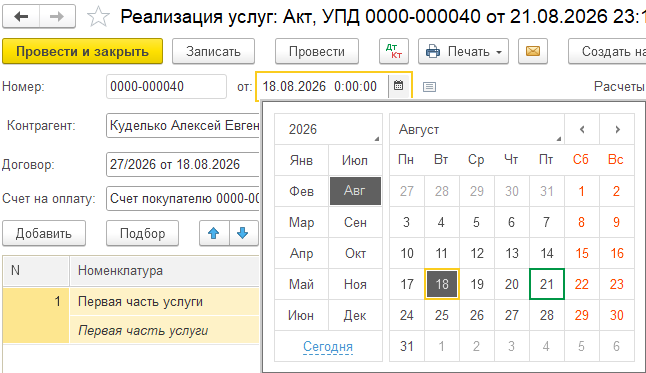Image resolution: width=646 pixels, height=373 pixels.
Task: Select day 17 in August
Action: tap(407, 284)
